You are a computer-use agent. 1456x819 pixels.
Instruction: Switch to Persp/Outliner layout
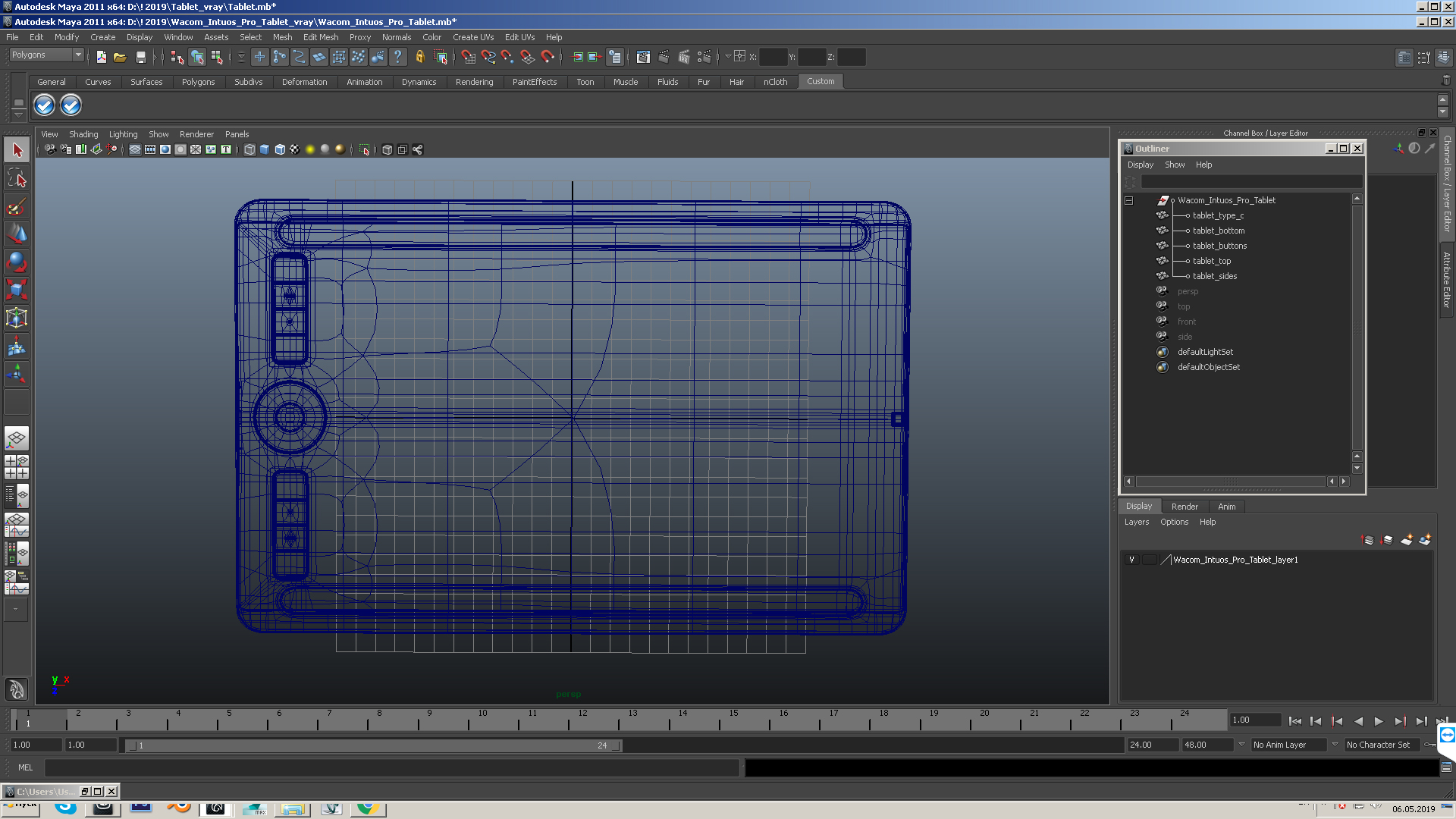[x=17, y=496]
